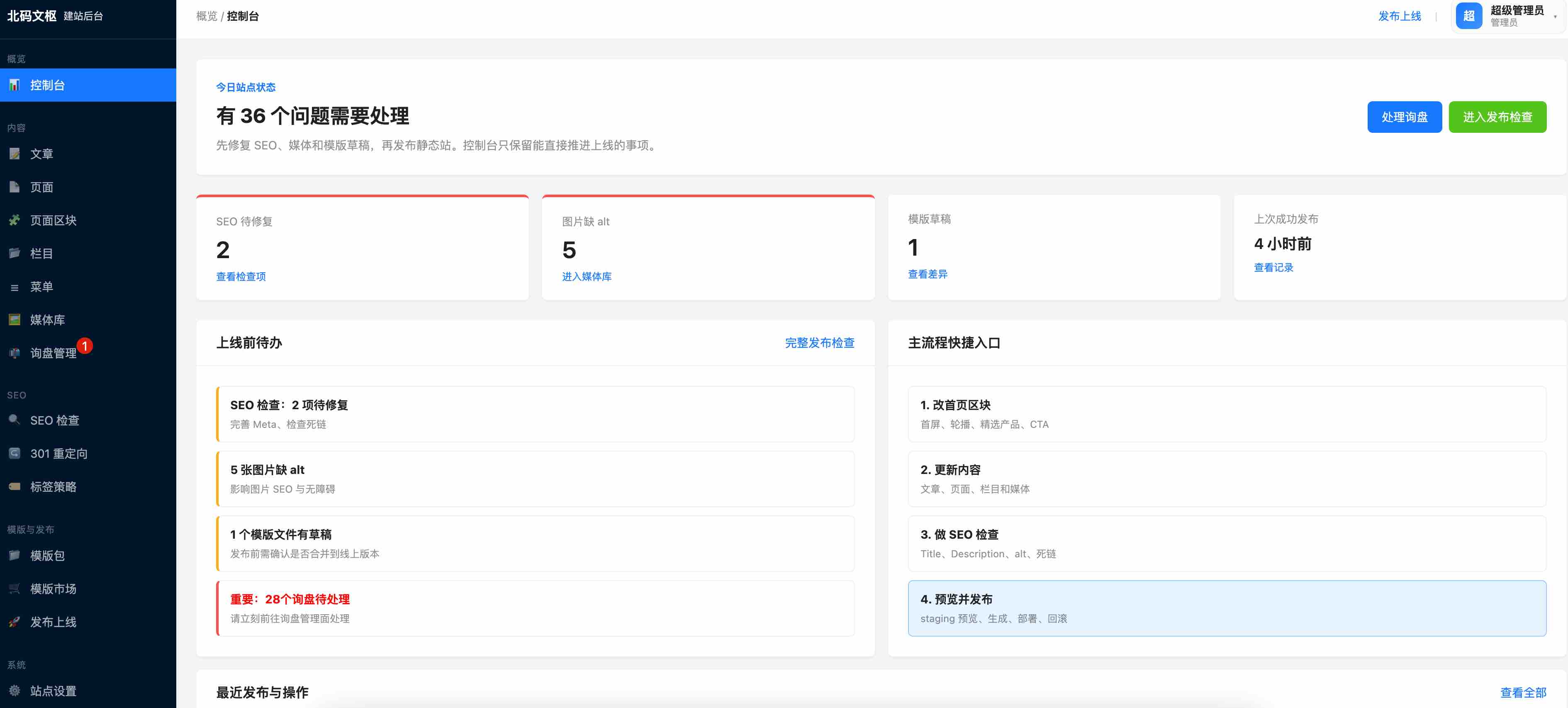This screenshot has width=1568, height=708.
Task: Select shortcut 2. 更新内容
Action: tap(1227, 479)
